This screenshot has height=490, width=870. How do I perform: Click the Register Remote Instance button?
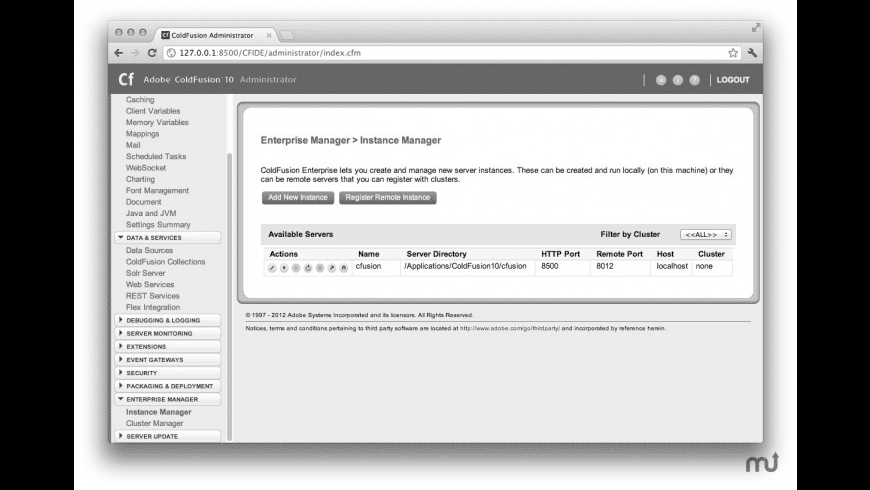click(388, 198)
